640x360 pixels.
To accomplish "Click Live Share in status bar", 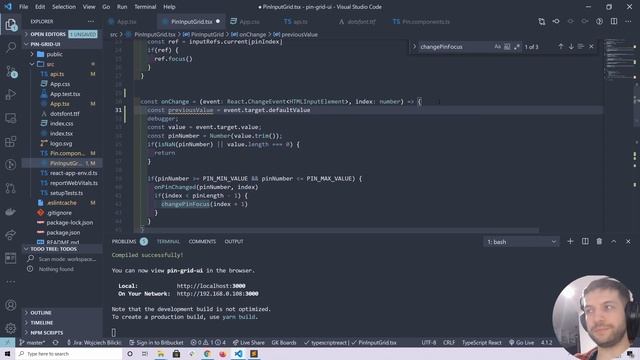I will coord(248,342).
